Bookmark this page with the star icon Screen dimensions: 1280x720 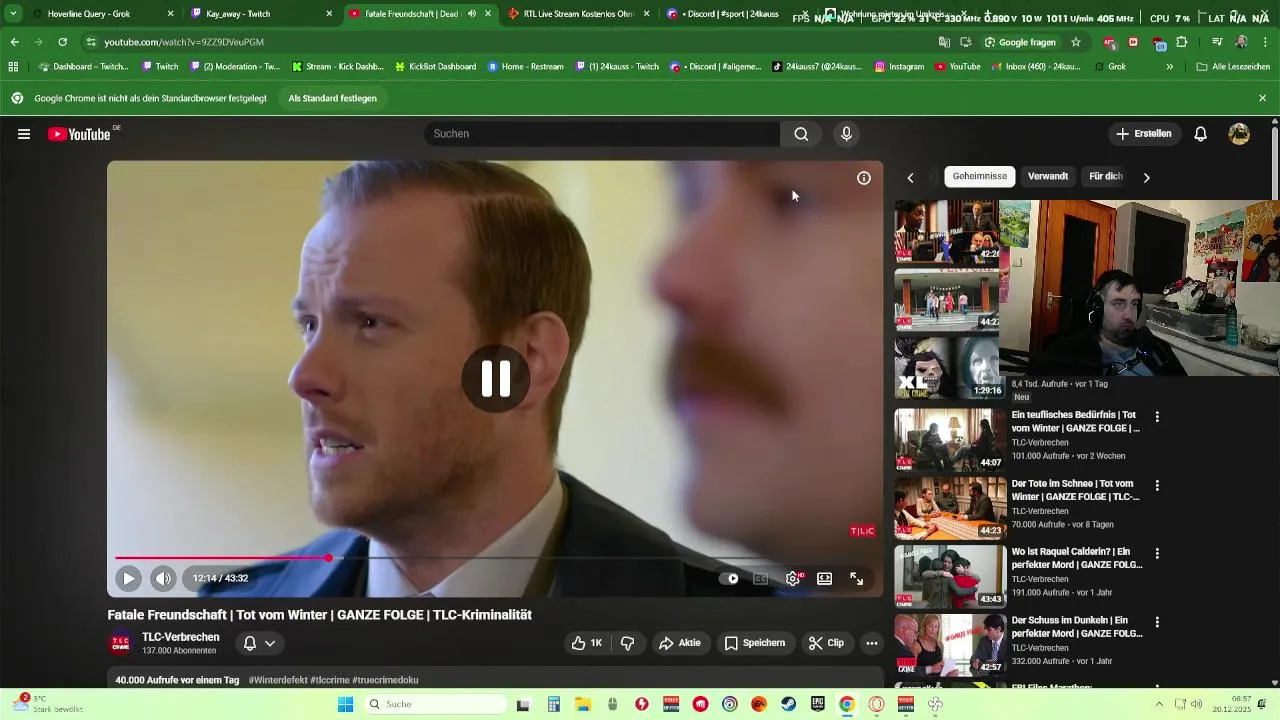(x=1076, y=42)
